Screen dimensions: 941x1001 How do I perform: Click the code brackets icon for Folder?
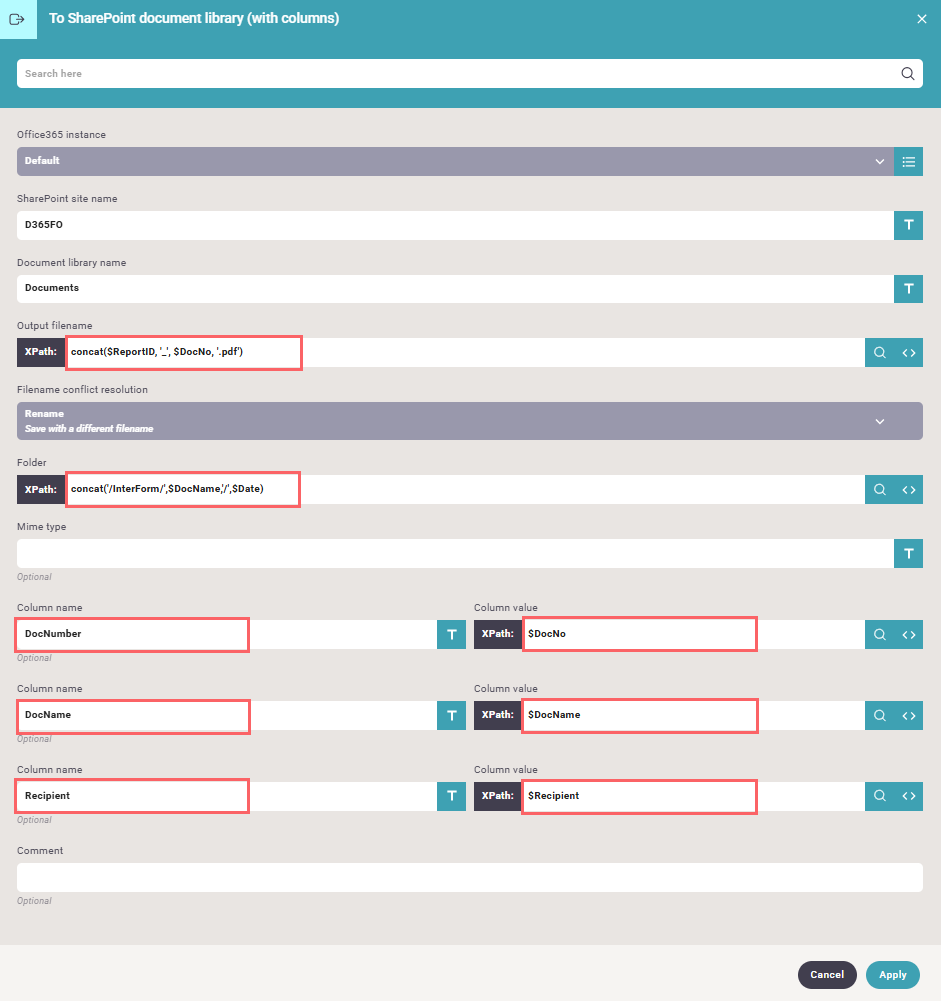pyautogui.click(x=908, y=489)
